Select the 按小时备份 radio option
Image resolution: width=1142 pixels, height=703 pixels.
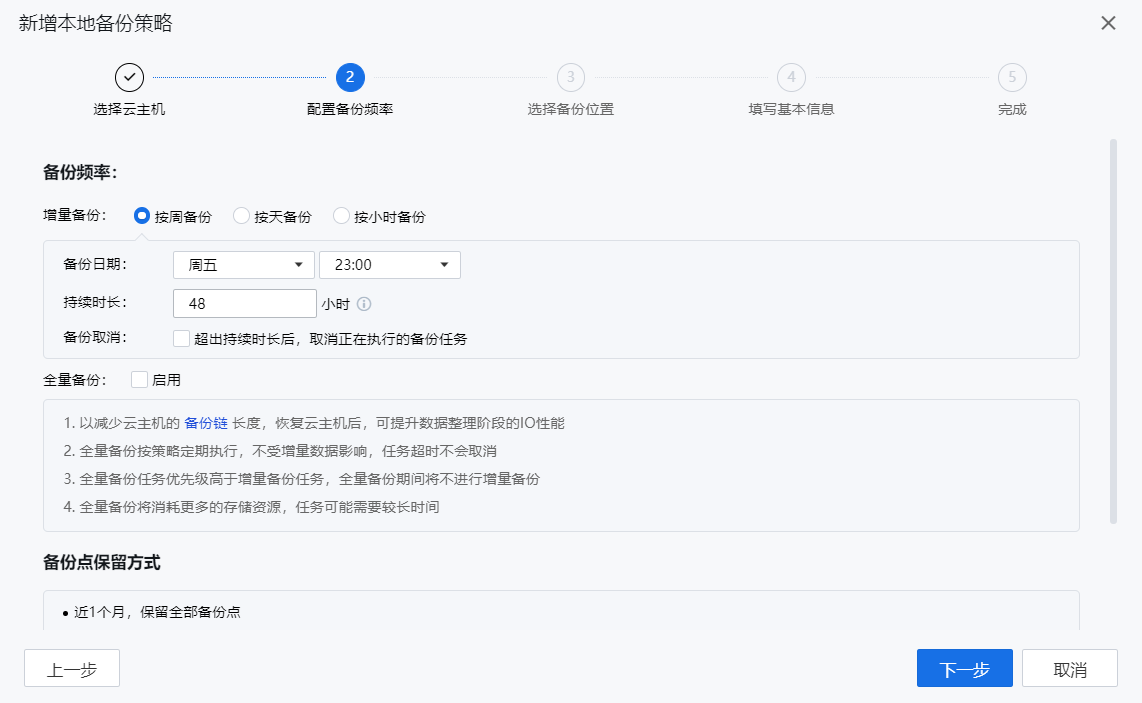(x=341, y=216)
